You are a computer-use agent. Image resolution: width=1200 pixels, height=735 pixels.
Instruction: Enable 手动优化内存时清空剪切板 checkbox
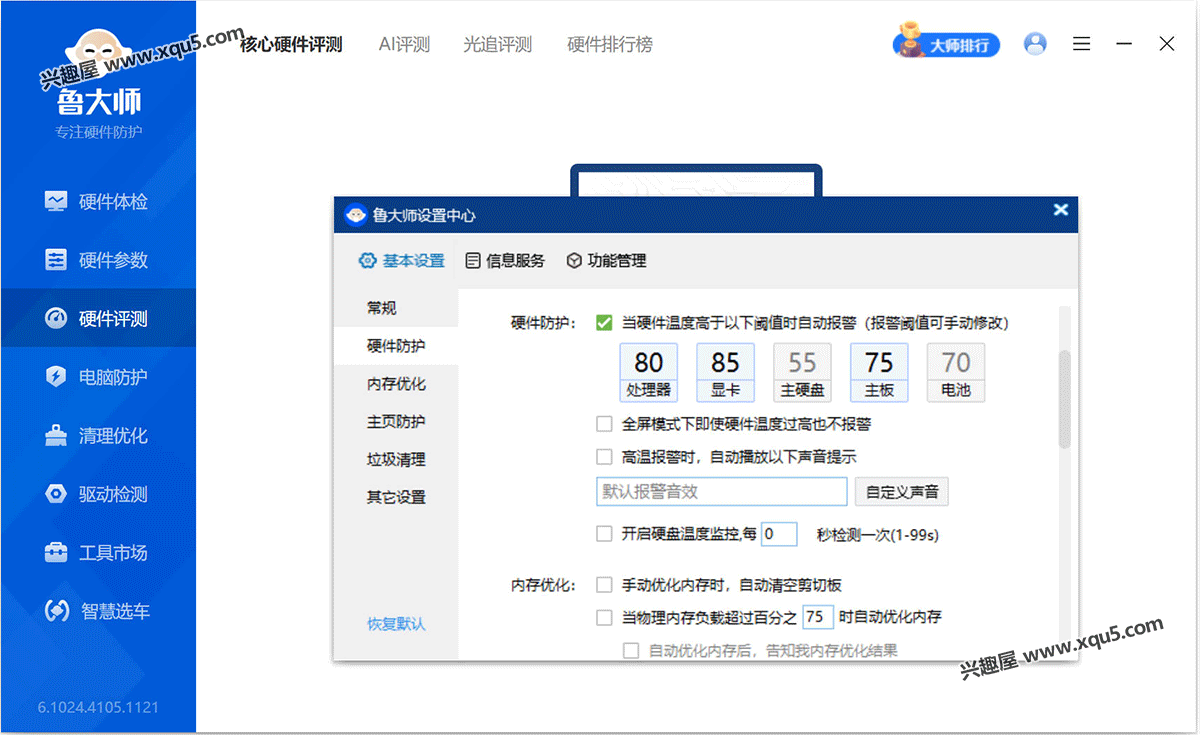pyautogui.click(x=604, y=585)
